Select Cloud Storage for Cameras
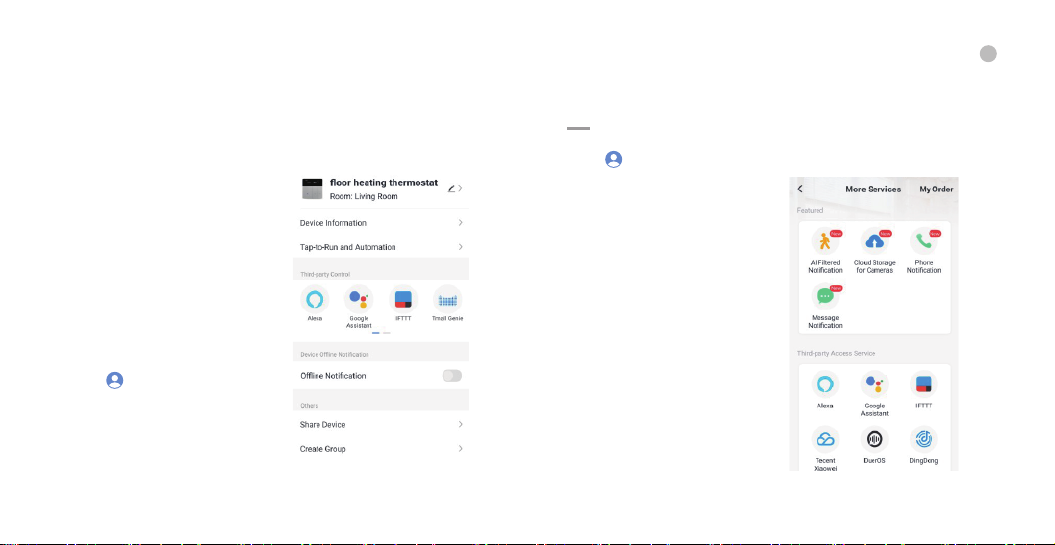 pos(874,242)
